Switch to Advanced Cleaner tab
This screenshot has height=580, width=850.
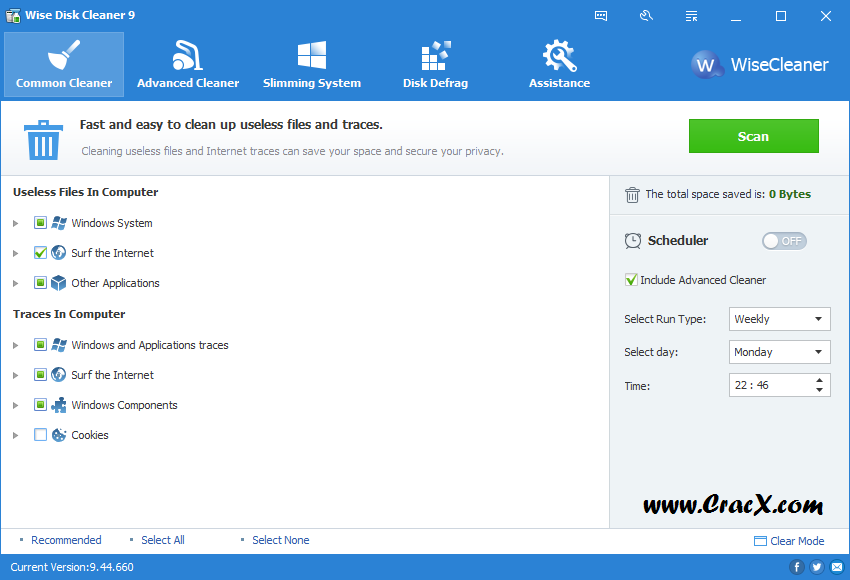[x=188, y=65]
